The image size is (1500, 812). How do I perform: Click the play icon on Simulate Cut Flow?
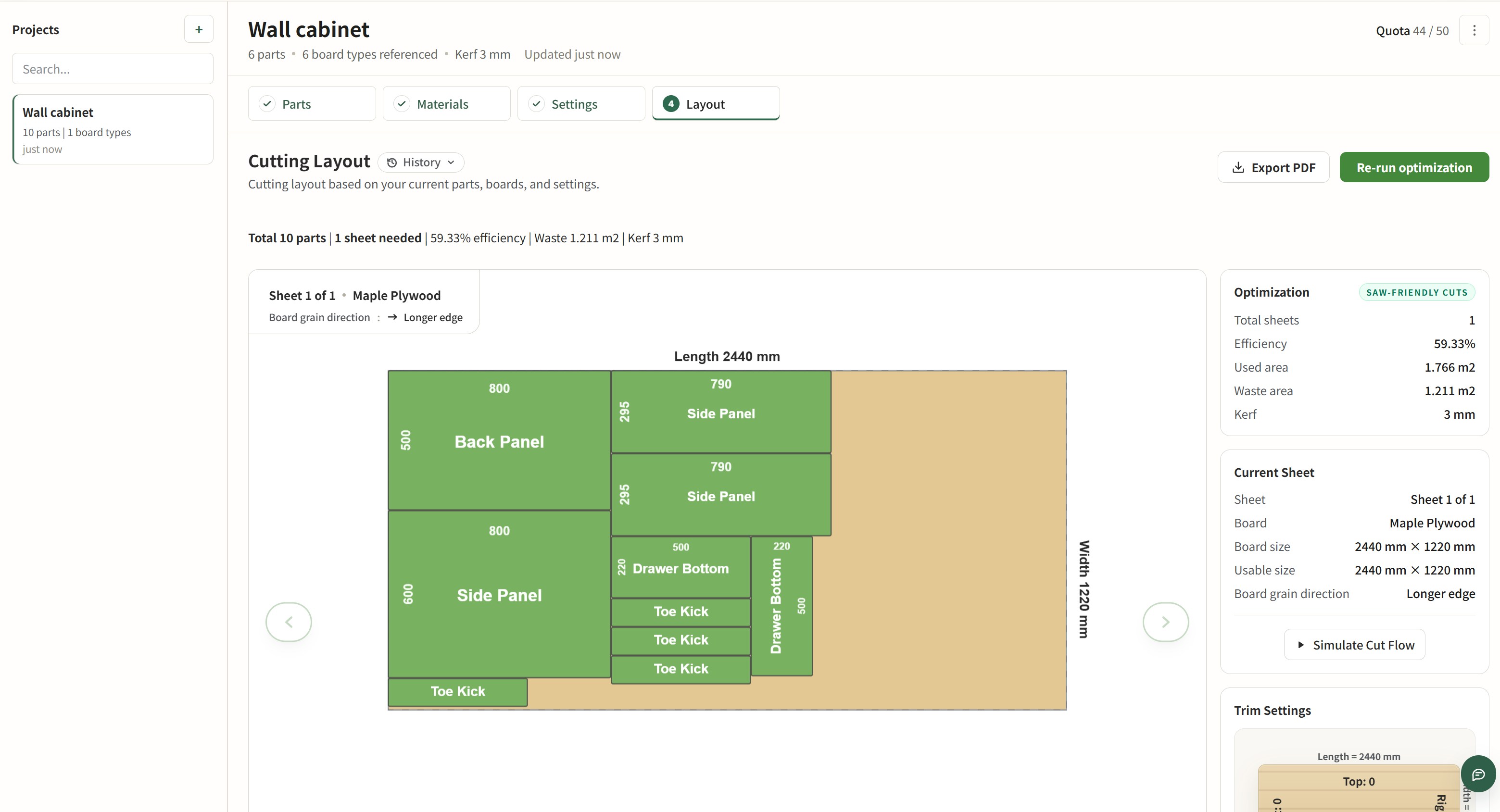coord(1301,645)
